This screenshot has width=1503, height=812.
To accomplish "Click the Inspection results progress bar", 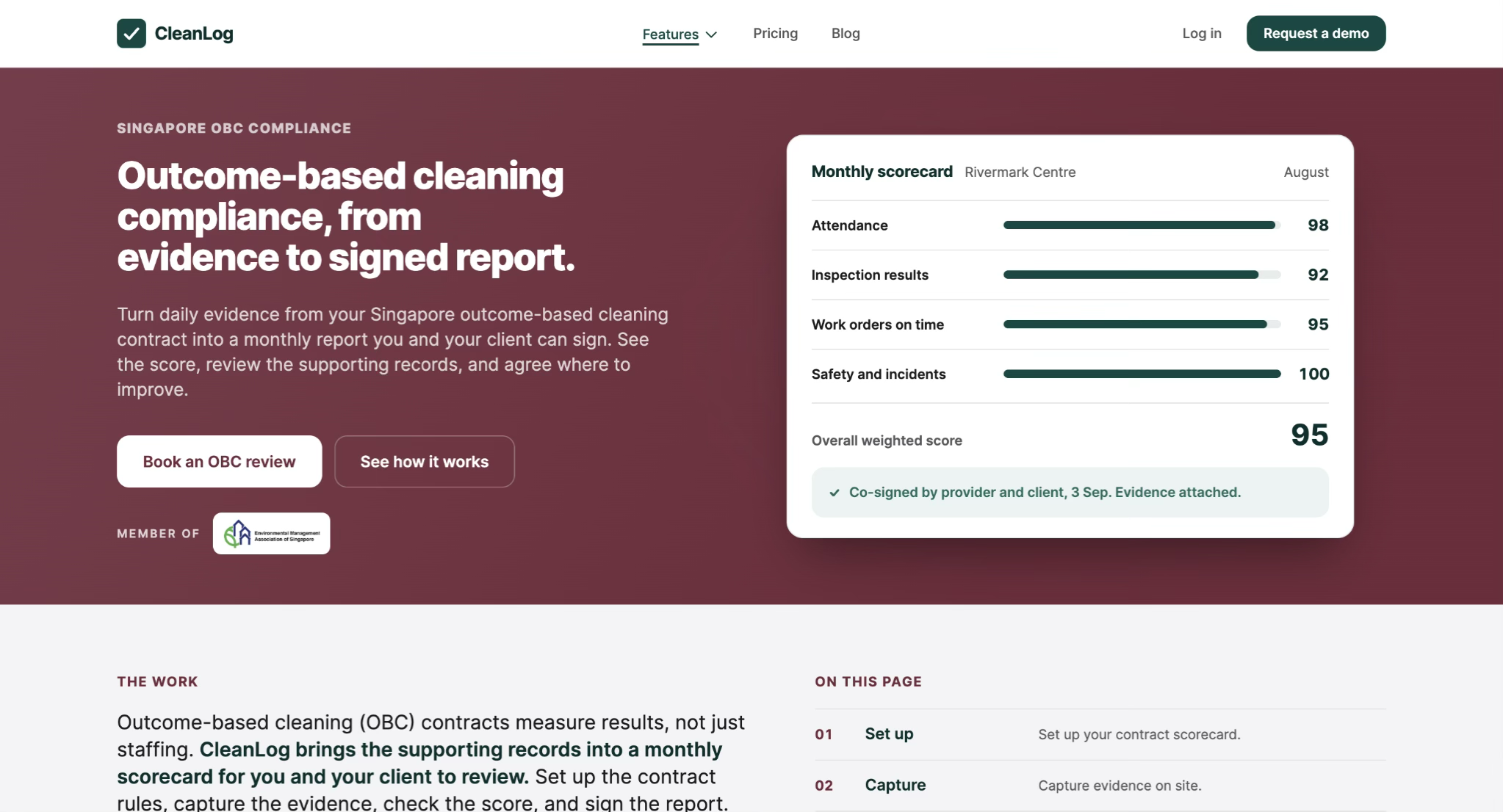I will pyautogui.click(x=1142, y=275).
